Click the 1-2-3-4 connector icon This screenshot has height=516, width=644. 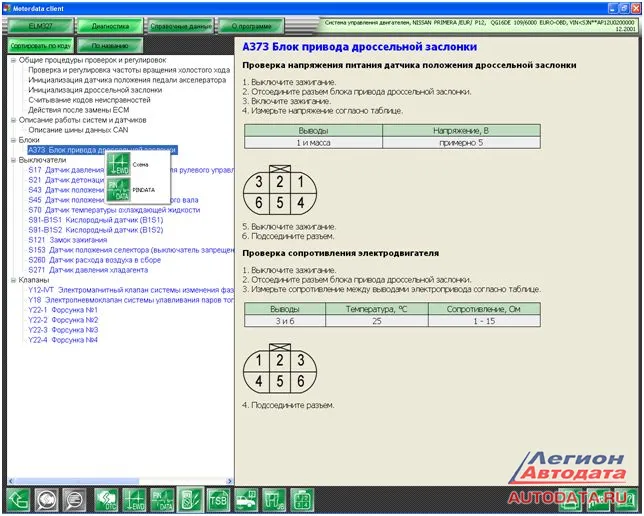pyautogui.click(x=302, y=500)
